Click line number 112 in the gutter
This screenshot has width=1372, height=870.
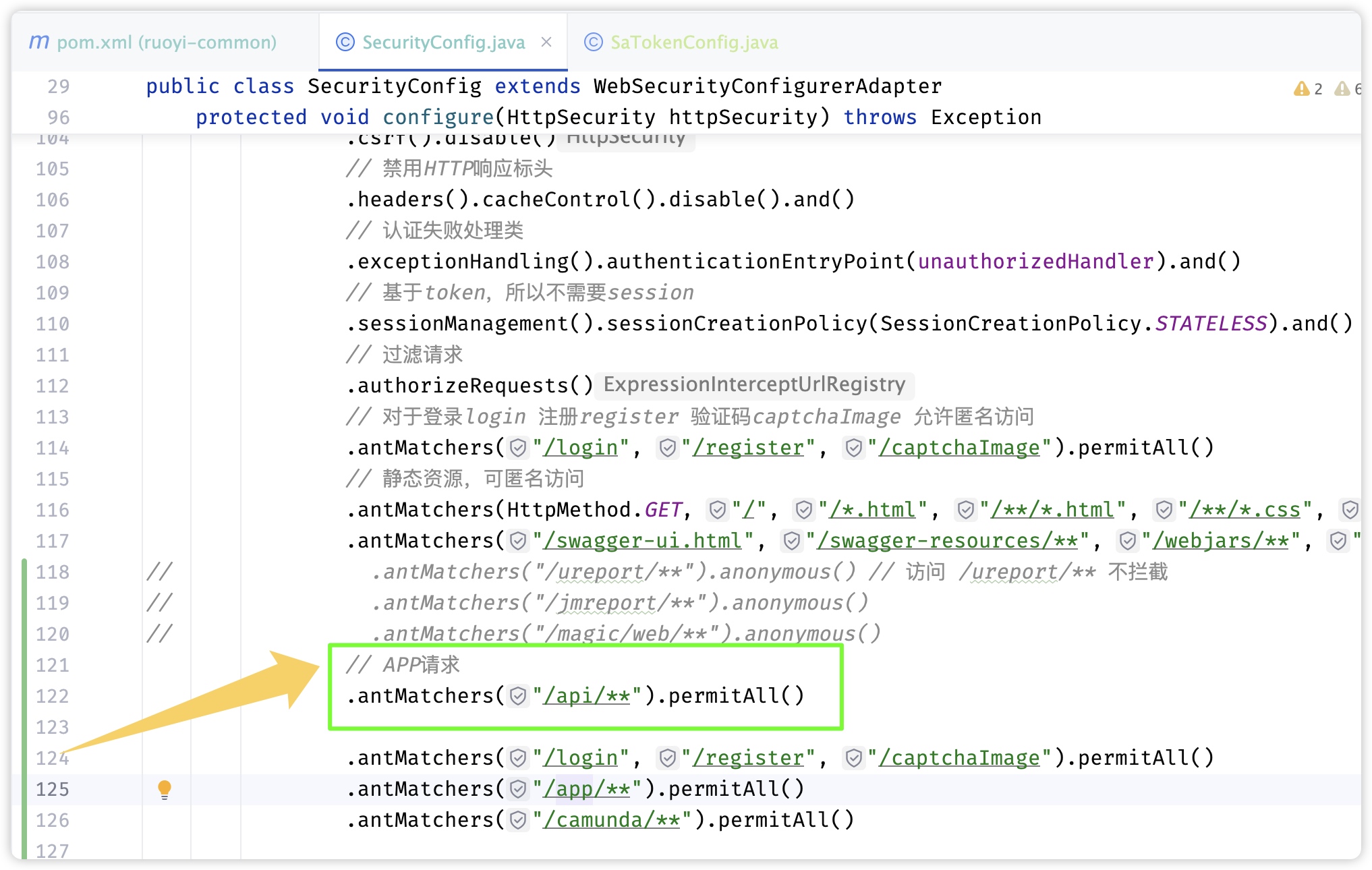(53, 386)
